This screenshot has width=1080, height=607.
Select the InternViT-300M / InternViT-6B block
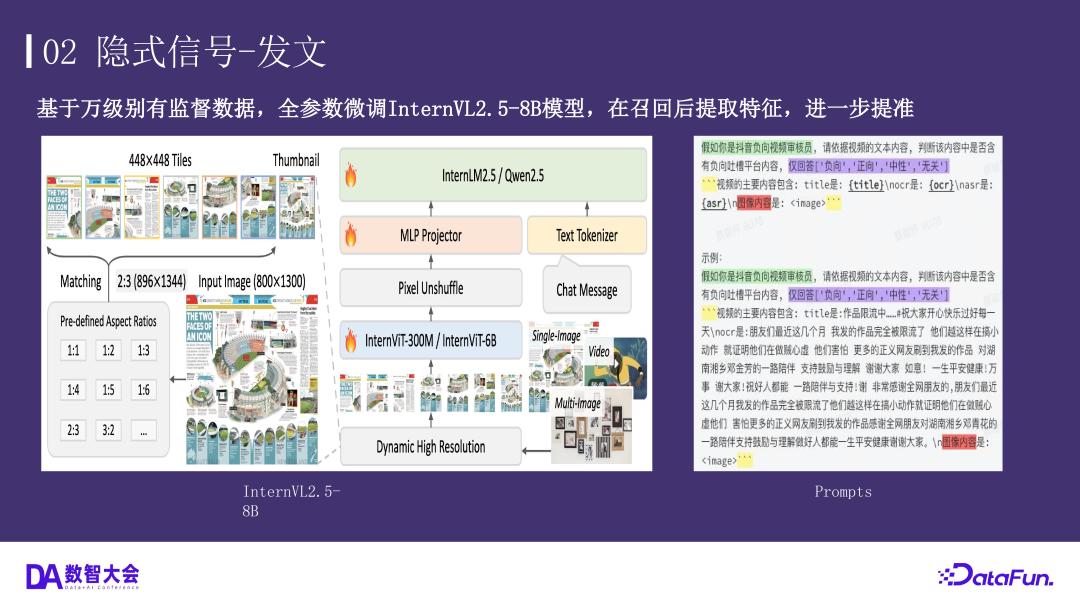[430, 340]
